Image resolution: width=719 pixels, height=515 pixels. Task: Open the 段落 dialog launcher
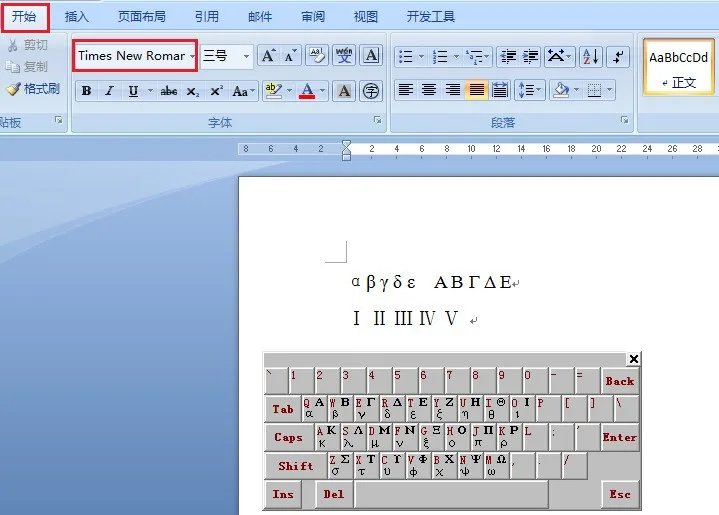coord(624,120)
